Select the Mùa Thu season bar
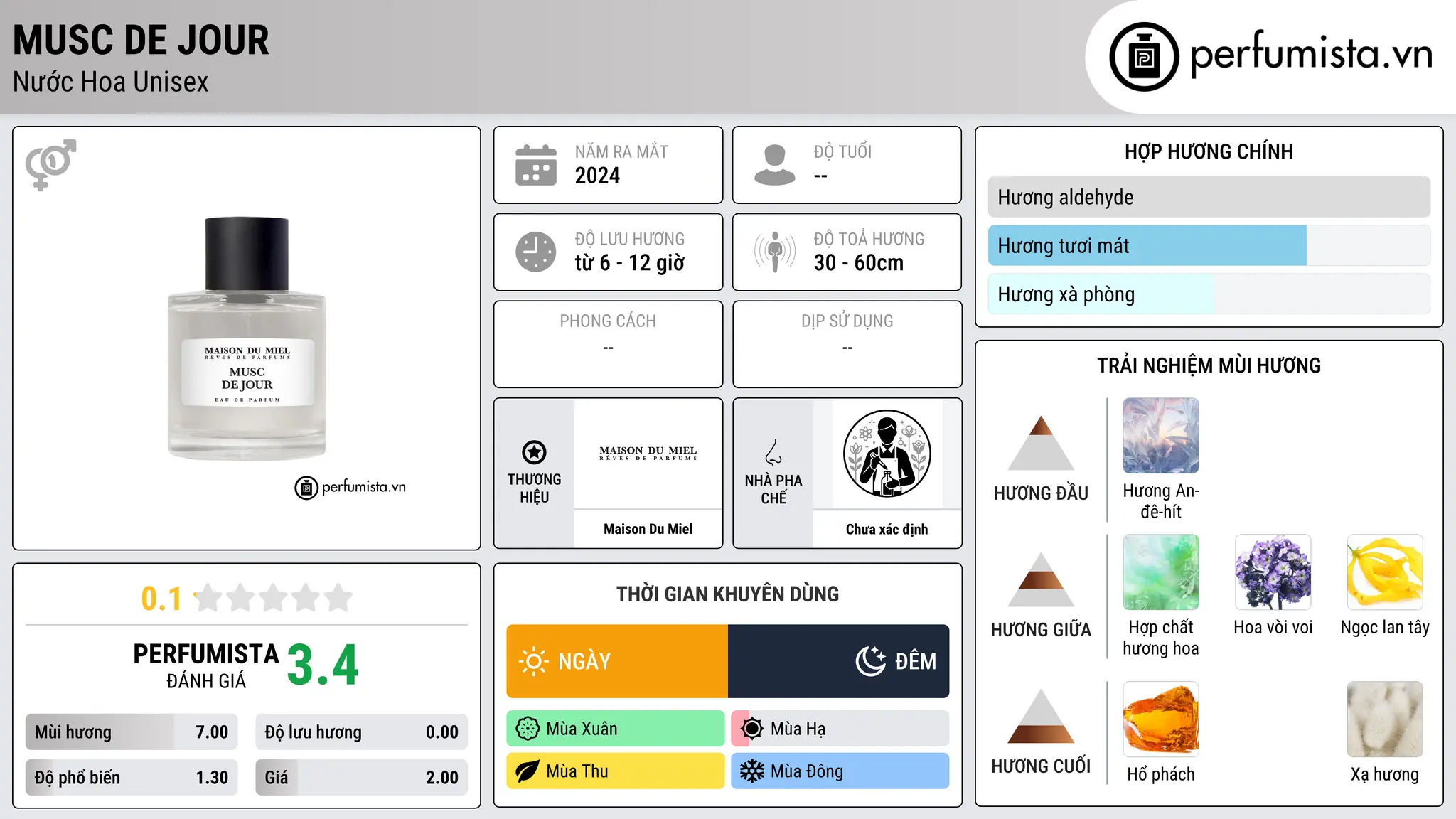This screenshot has height=819, width=1456. pyautogui.click(x=616, y=771)
